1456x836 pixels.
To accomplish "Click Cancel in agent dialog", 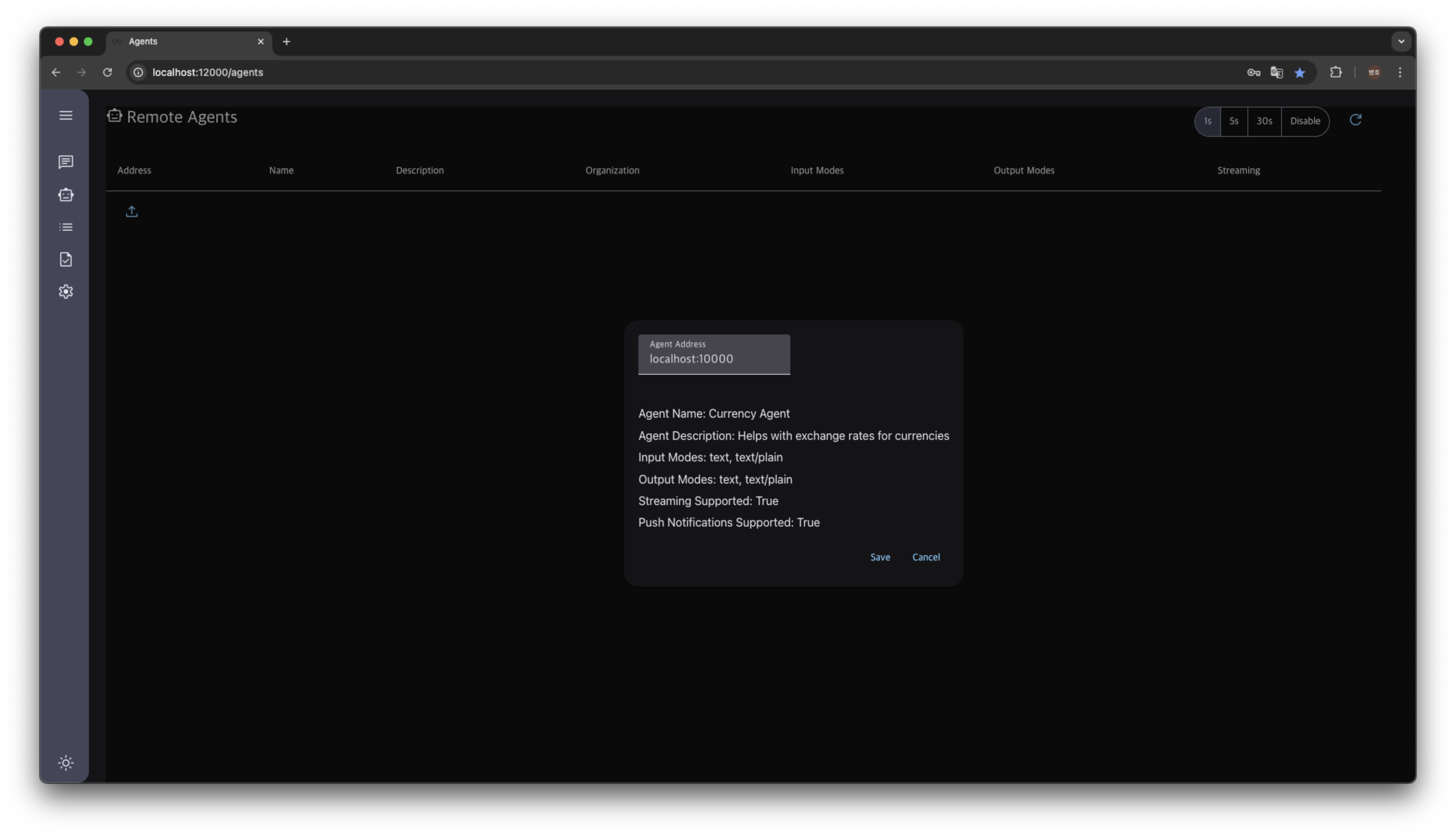I will click(x=925, y=558).
